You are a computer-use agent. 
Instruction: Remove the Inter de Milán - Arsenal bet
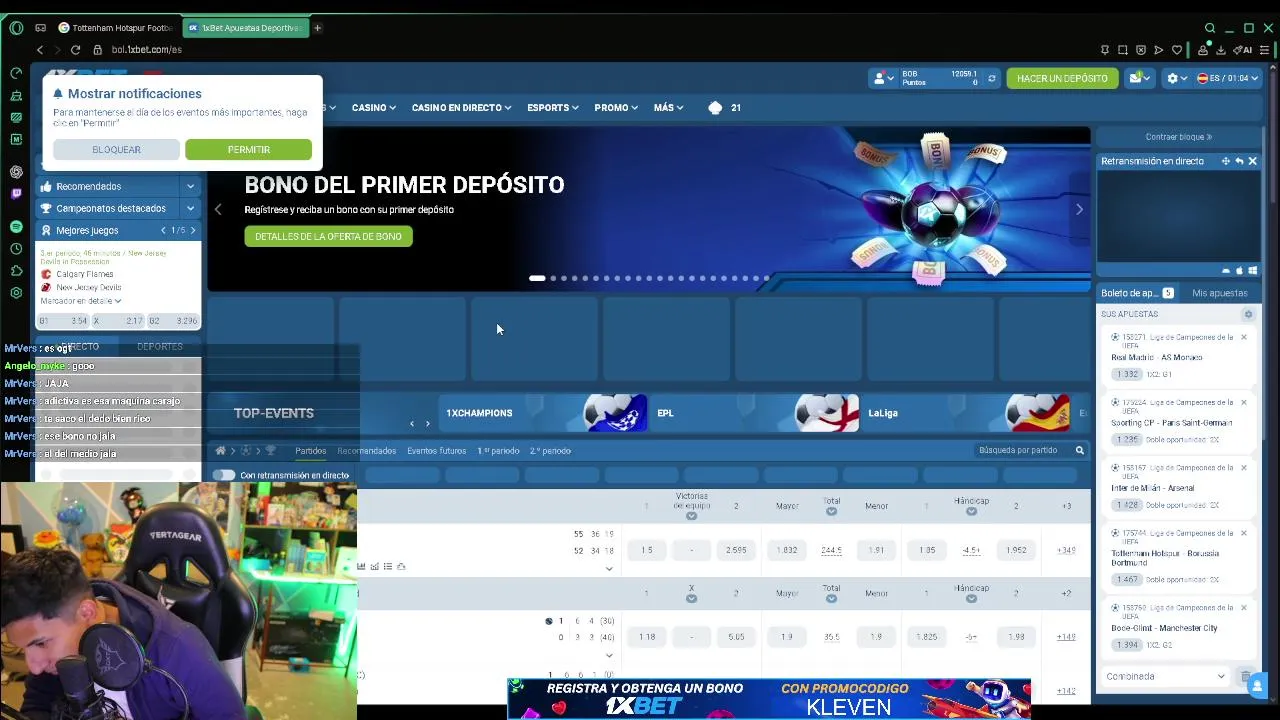(x=1244, y=467)
